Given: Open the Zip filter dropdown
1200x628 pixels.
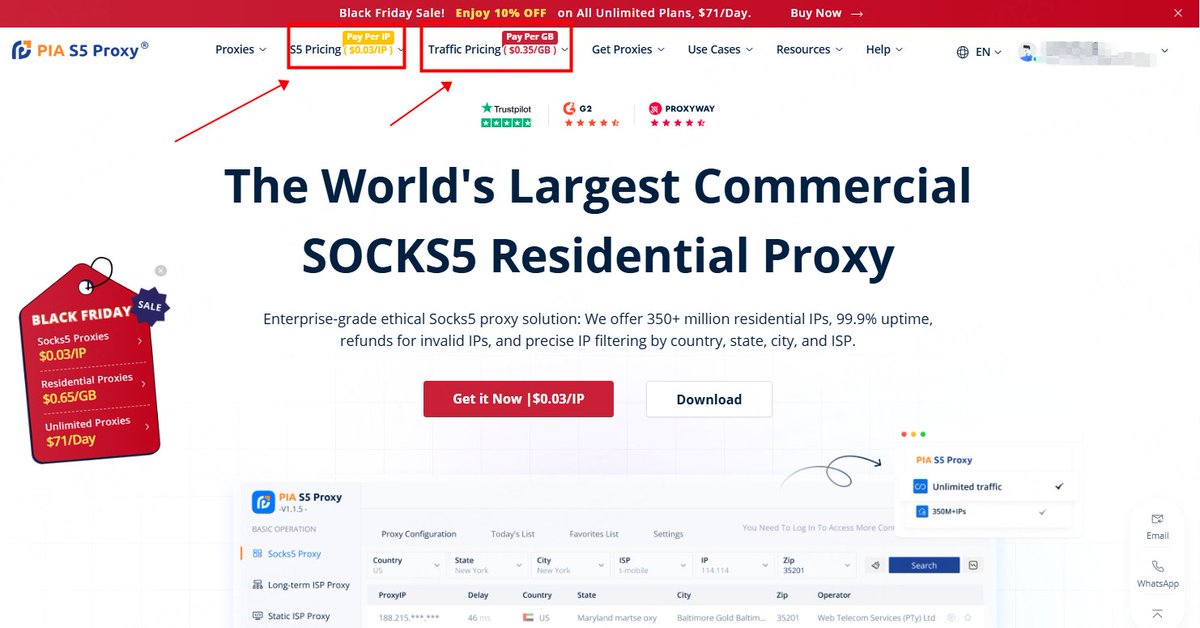Looking at the screenshot, I should pos(817,565).
